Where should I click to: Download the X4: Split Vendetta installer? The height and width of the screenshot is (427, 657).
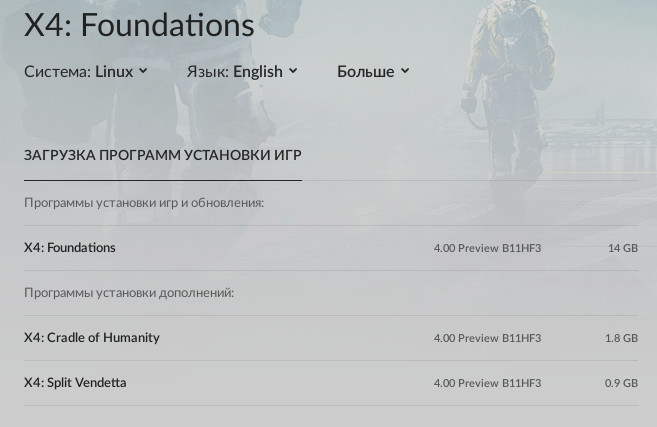tap(331, 383)
